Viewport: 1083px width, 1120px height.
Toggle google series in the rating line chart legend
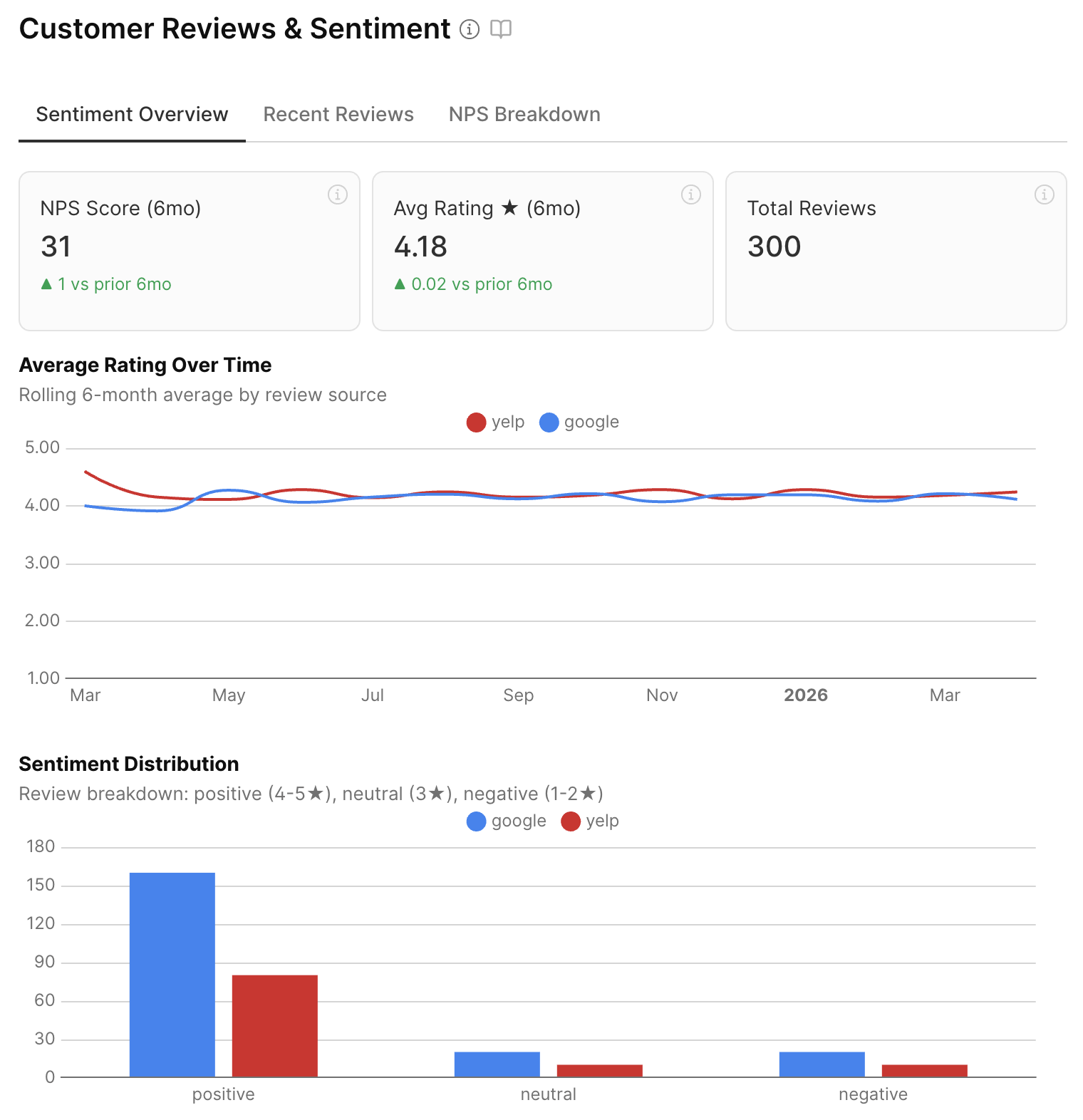[x=579, y=422]
